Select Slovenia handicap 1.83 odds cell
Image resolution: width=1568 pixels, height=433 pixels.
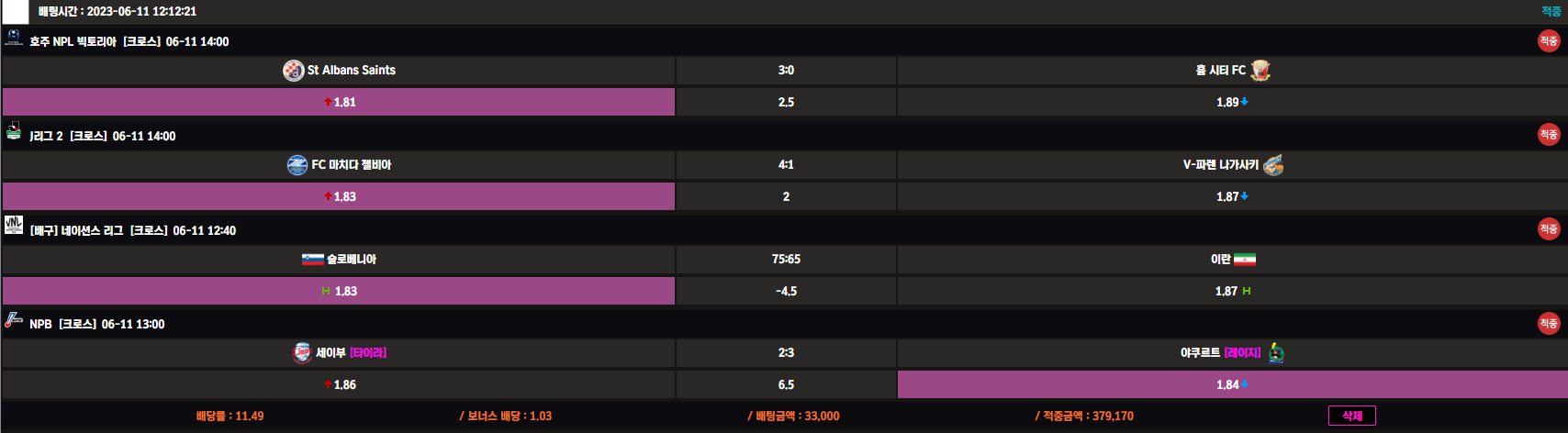click(339, 291)
